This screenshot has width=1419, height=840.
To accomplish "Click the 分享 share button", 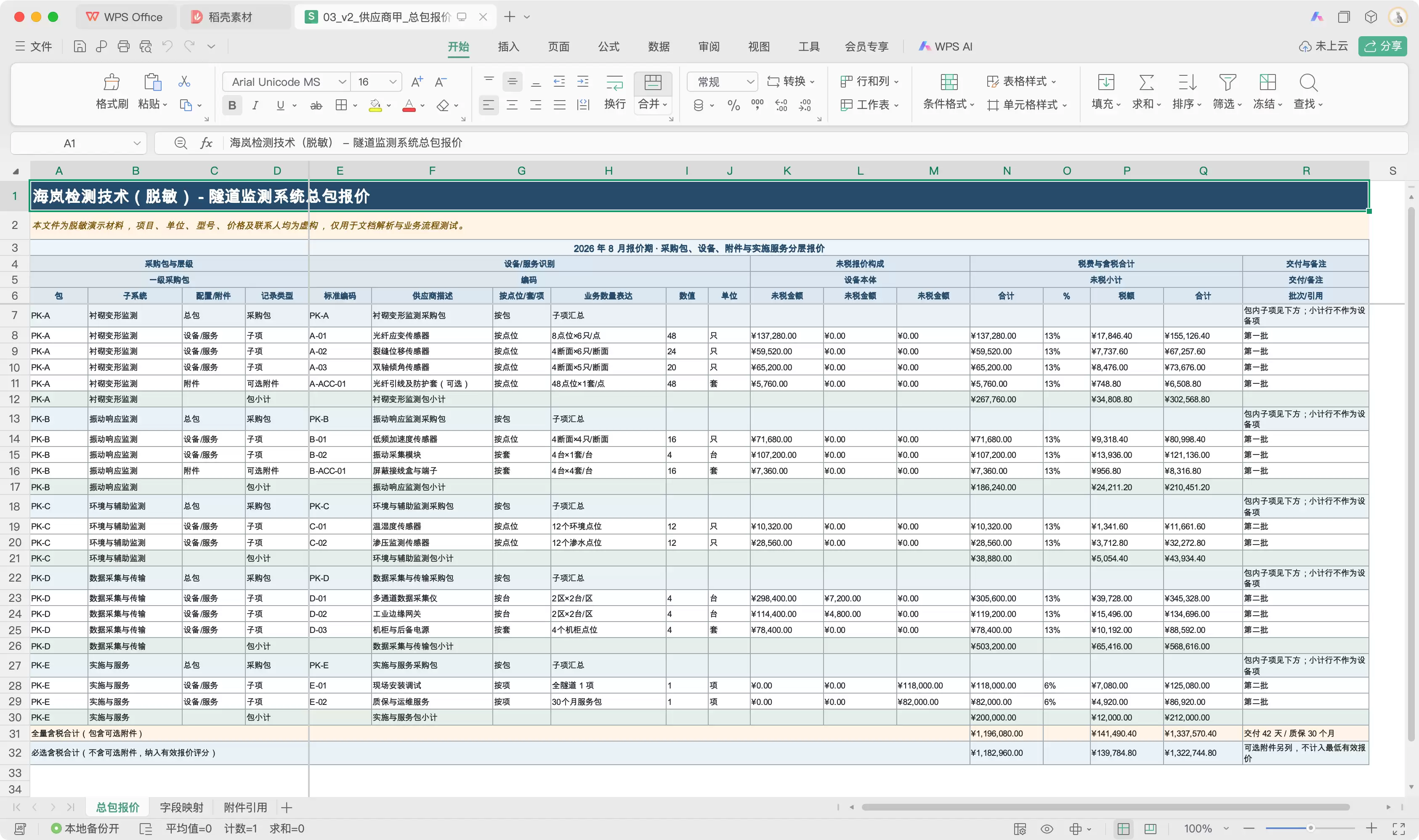I will point(1383,46).
